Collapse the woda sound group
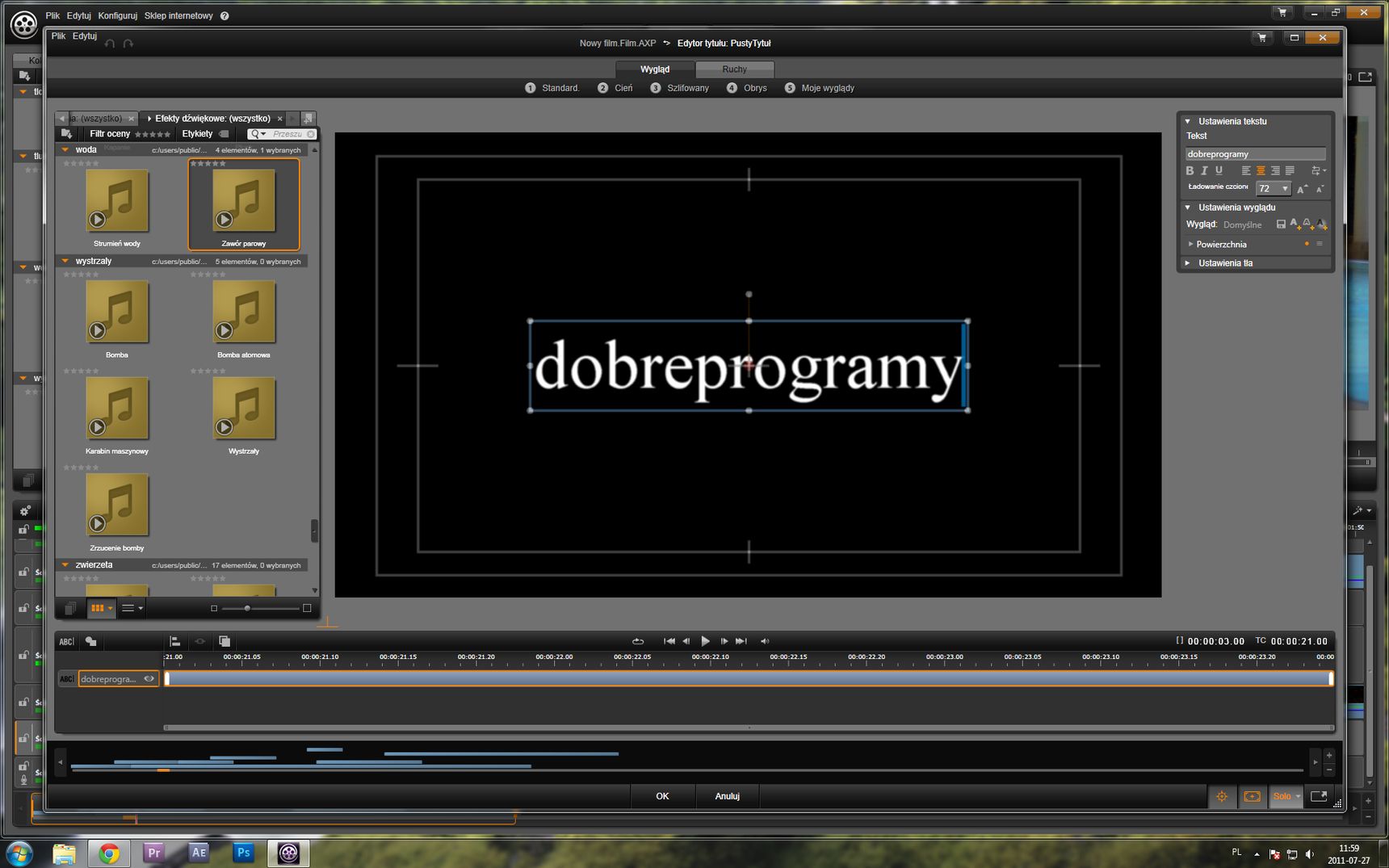 point(65,149)
